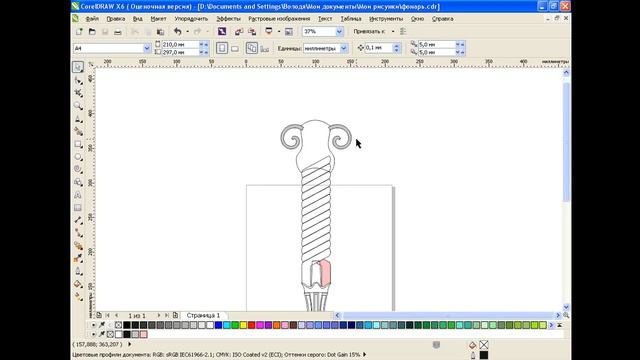Click the vertical scrollbar down arrow
The height and width of the screenshot is (360, 640).
pos(566,307)
